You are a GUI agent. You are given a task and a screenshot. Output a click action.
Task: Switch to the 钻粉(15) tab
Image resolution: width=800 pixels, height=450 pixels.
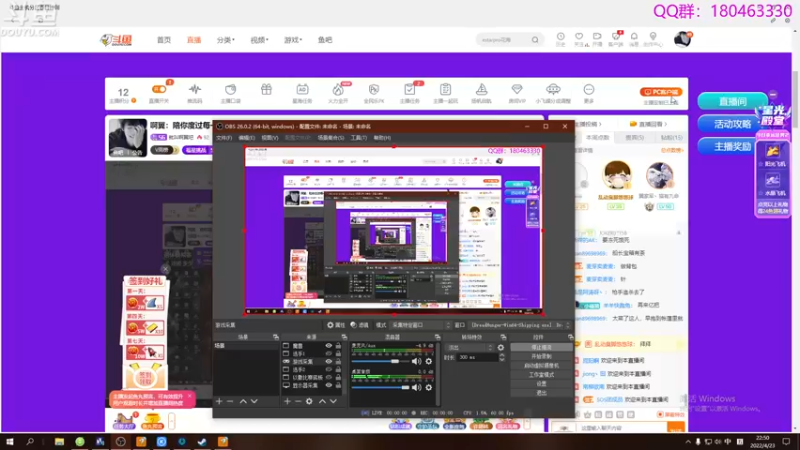click(x=671, y=138)
